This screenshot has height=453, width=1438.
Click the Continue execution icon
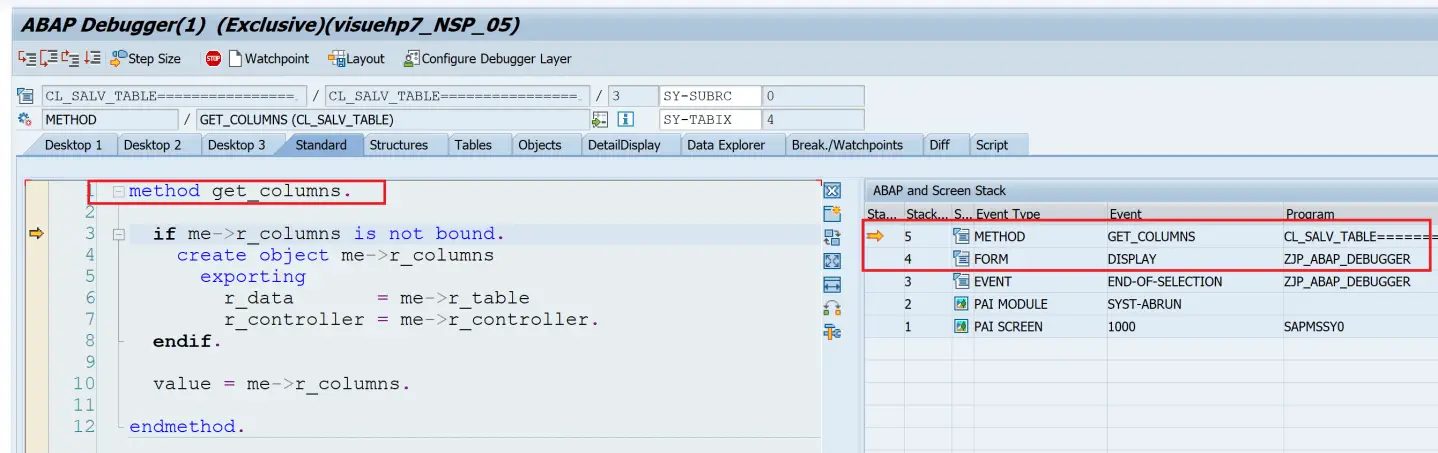[92, 58]
